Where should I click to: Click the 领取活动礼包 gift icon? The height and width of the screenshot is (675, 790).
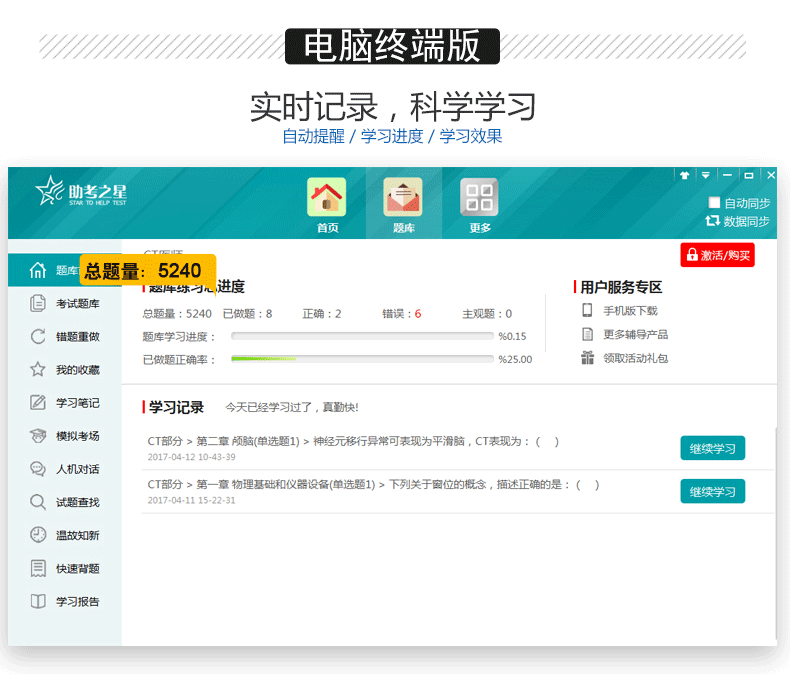coord(587,358)
